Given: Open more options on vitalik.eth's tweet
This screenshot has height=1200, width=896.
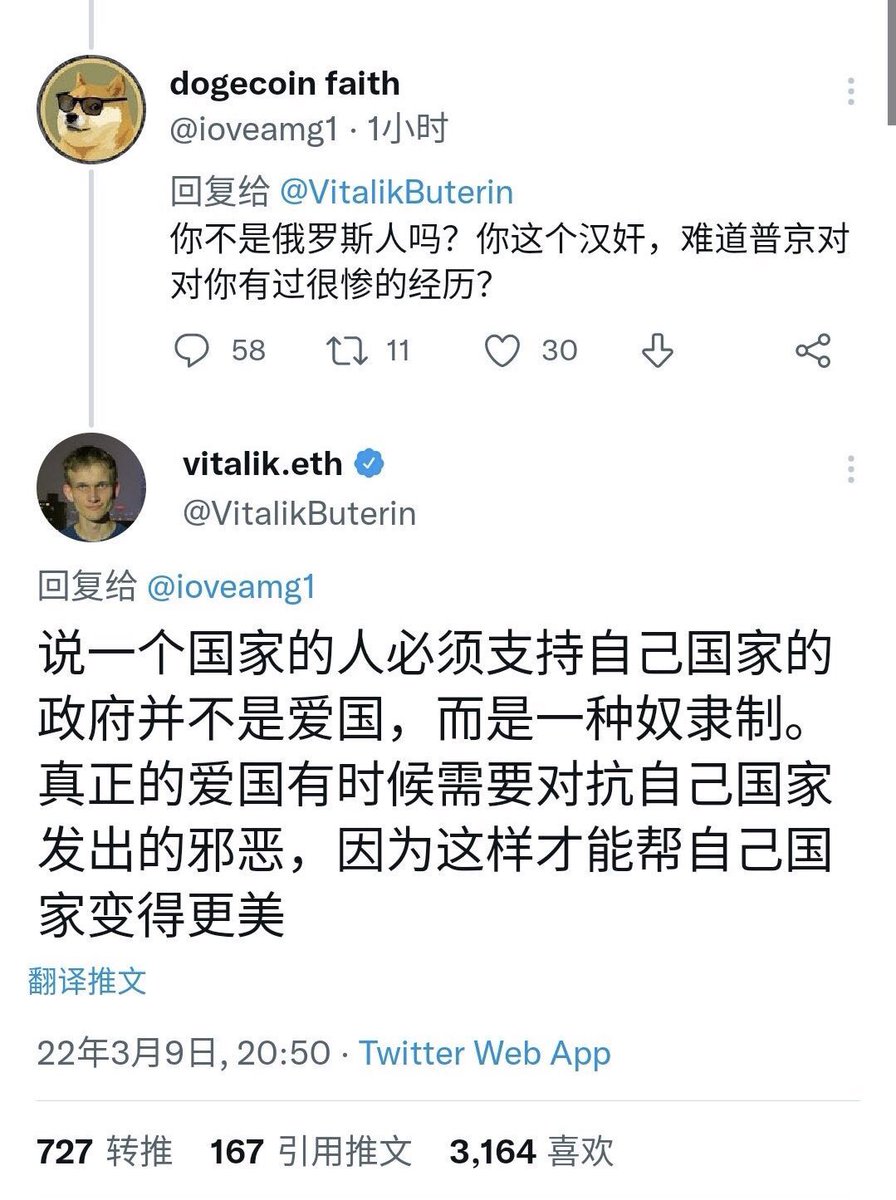Looking at the screenshot, I should (x=851, y=469).
